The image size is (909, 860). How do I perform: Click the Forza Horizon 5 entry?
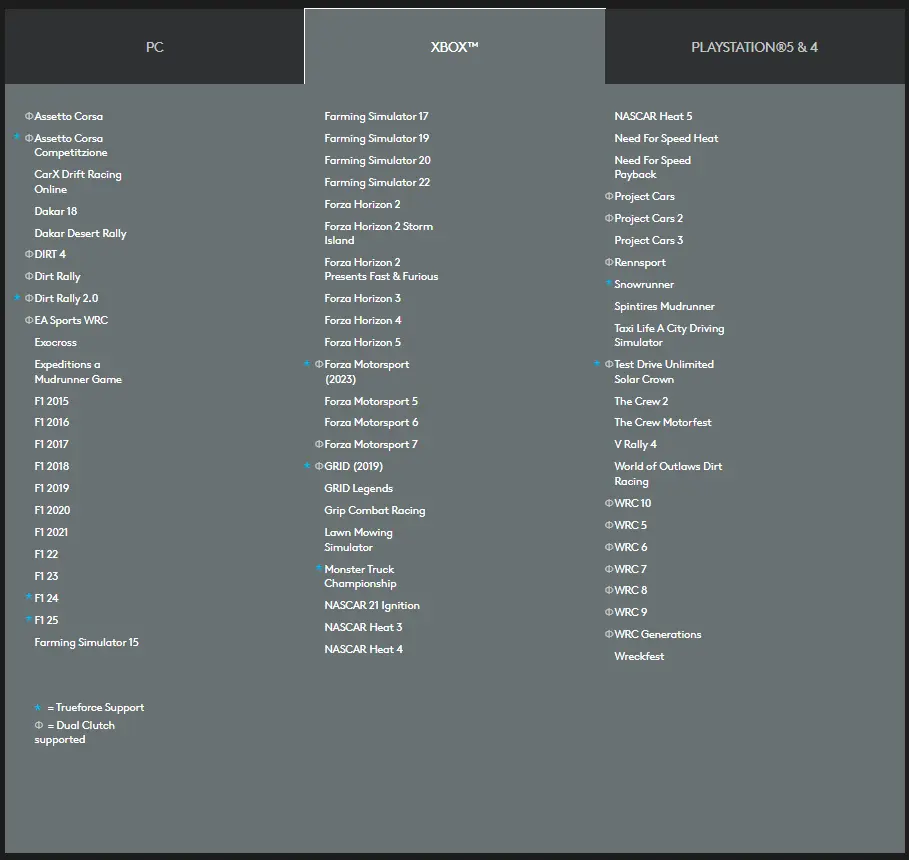362,343
